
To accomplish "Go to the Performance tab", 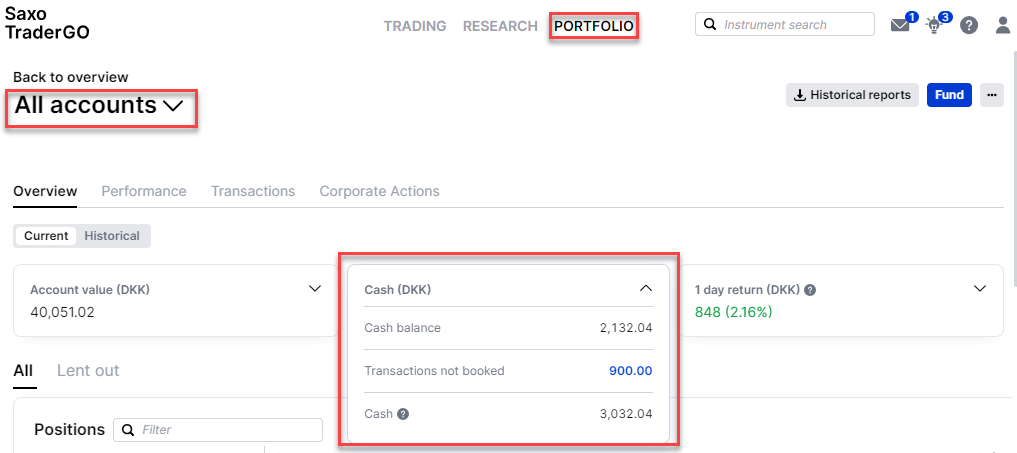I will point(144,191).
